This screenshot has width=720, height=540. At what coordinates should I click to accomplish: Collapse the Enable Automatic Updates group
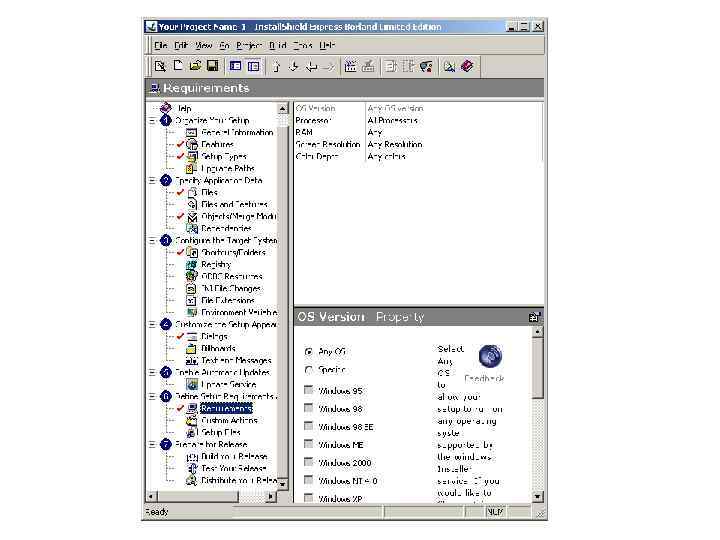pyautogui.click(x=152, y=372)
